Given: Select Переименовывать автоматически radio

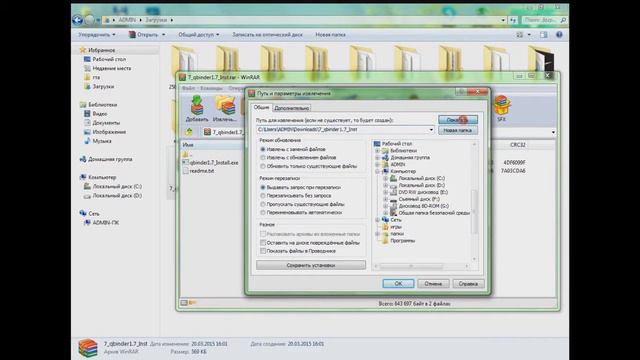Looking at the screenshot, I should point(263,213).
